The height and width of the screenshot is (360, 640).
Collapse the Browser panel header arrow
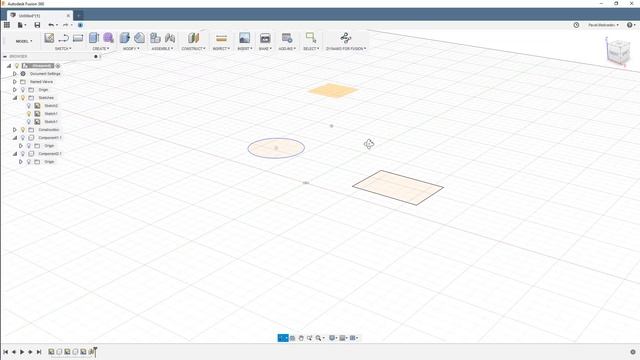click(x=5, y=56)
